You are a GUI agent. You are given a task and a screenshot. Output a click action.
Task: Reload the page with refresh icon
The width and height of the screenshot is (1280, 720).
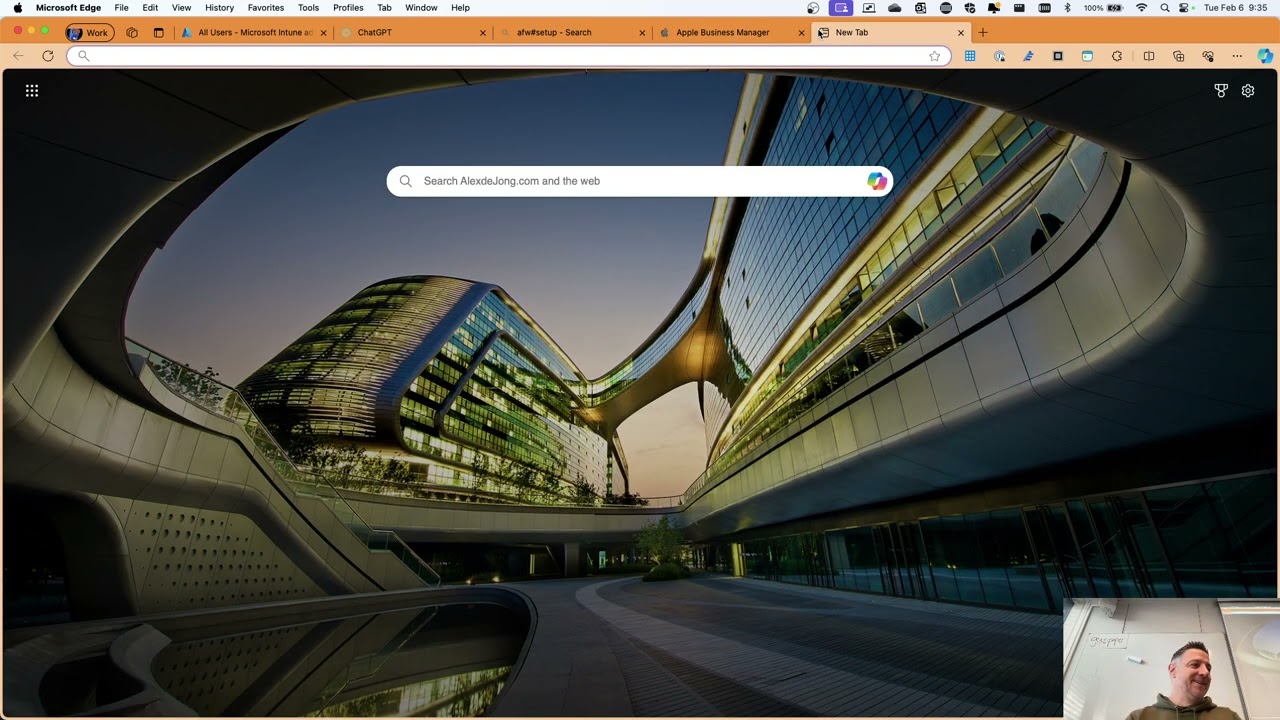[47, 56]
